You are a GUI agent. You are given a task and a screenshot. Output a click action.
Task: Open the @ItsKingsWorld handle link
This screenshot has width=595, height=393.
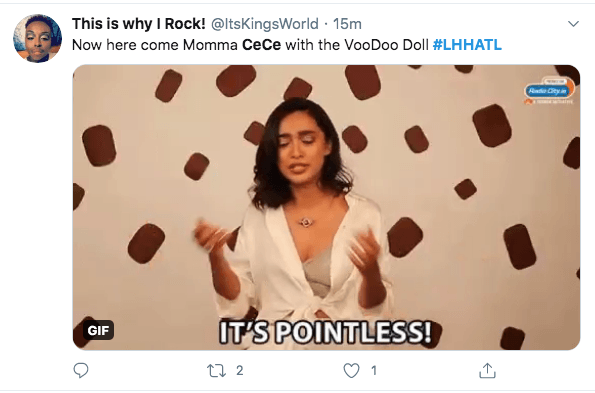click(264, 24)
